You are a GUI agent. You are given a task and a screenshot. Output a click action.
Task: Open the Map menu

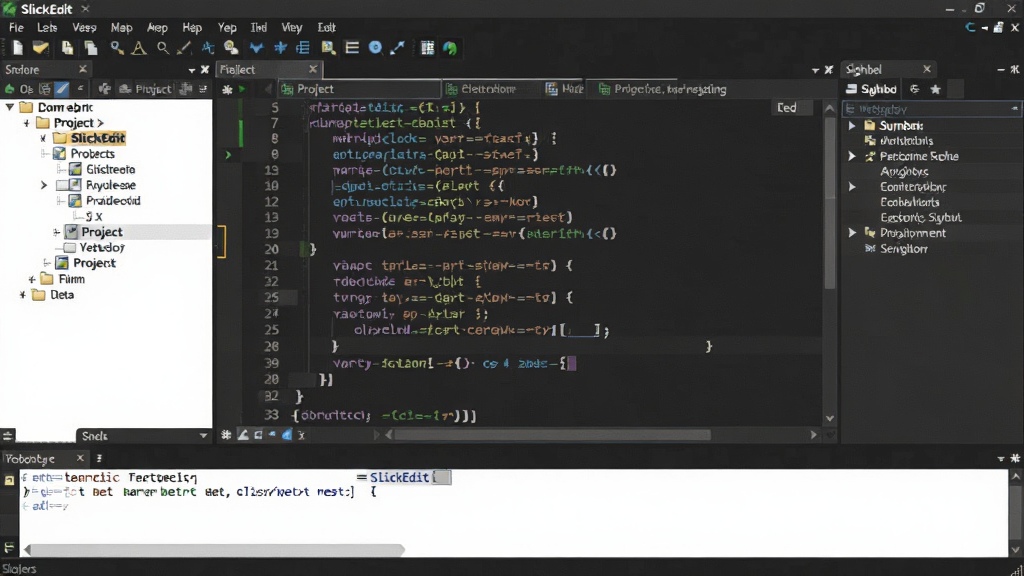click(x=121, y=27)
